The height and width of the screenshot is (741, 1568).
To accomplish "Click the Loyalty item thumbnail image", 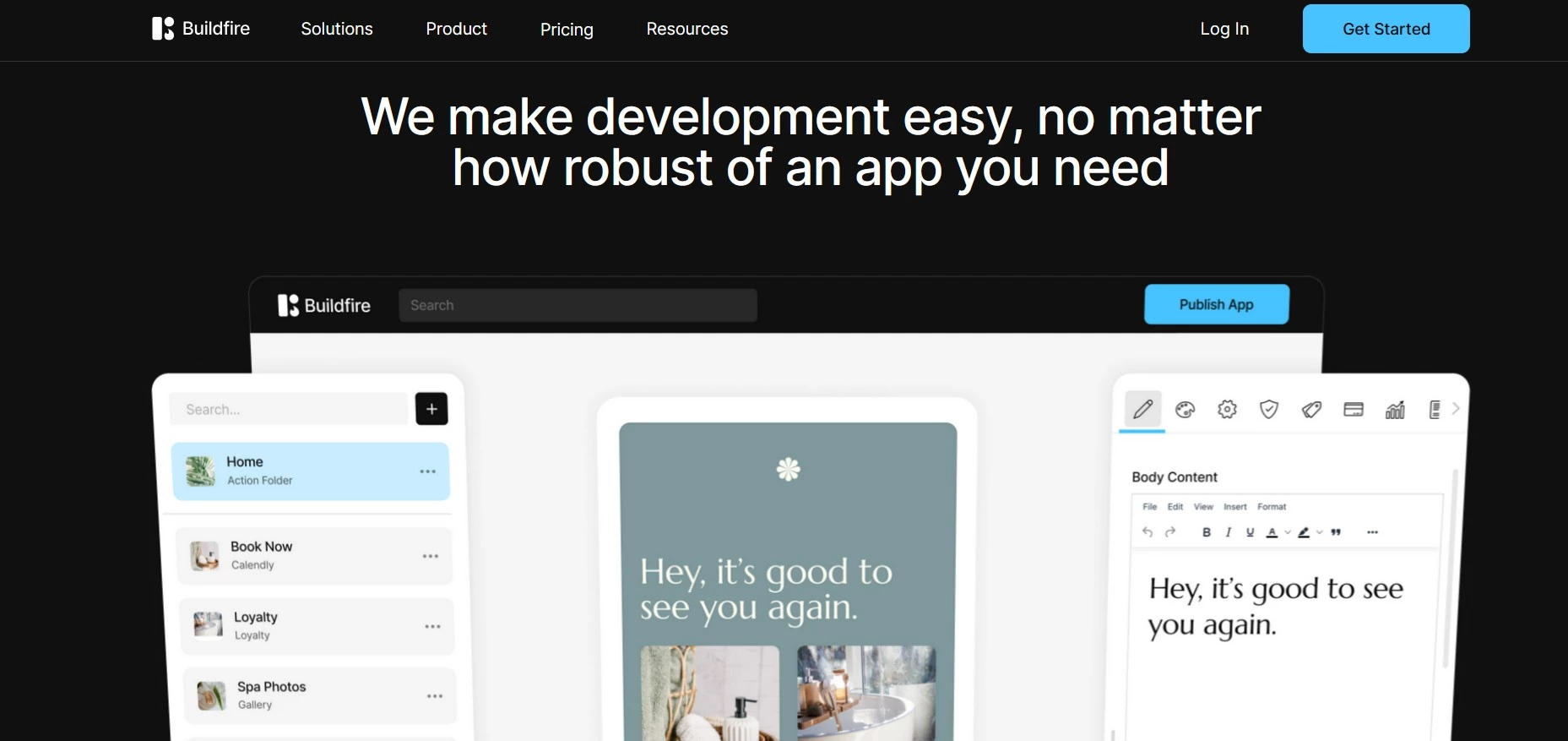I will point(208,626).
